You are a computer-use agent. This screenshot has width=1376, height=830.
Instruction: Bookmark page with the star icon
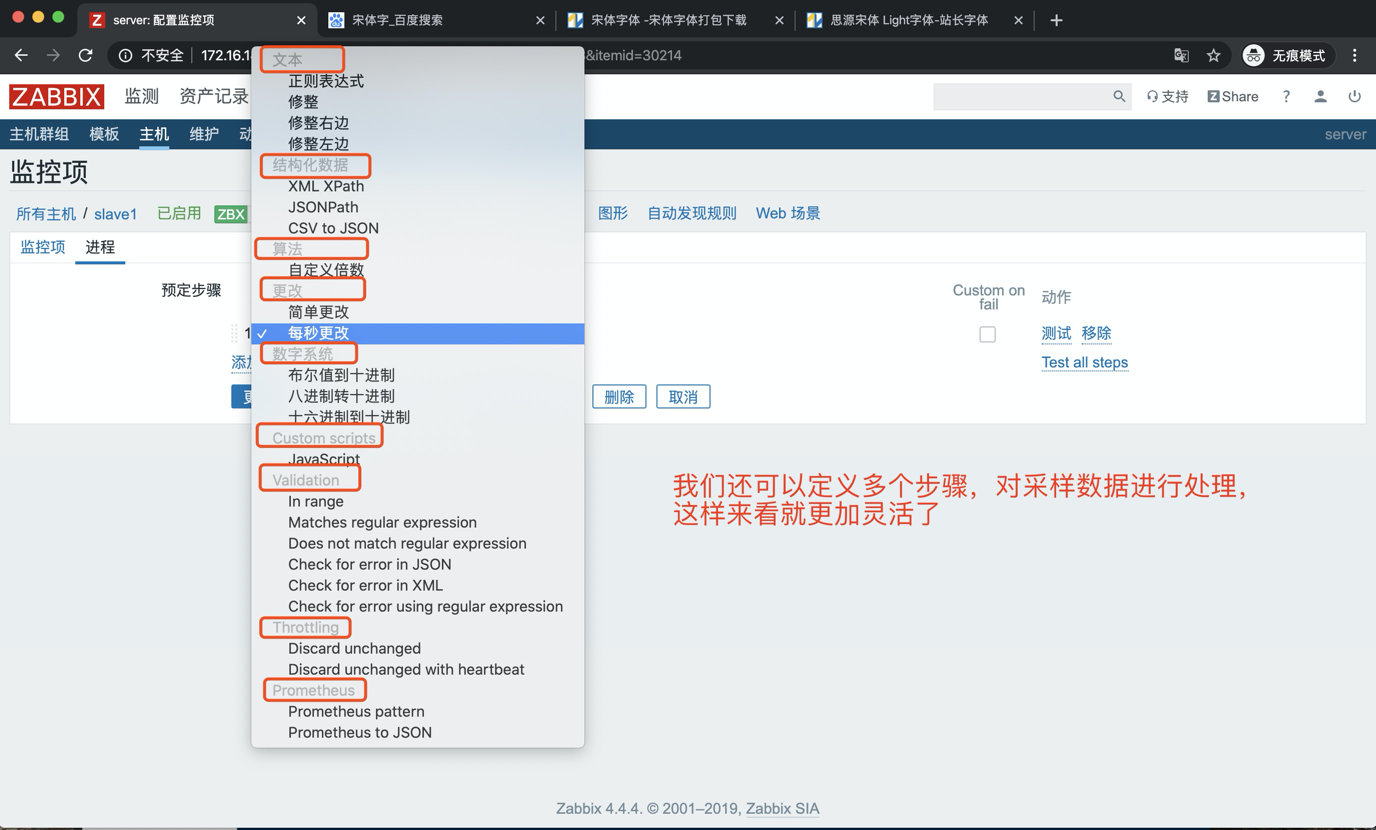pos(1213,55)
